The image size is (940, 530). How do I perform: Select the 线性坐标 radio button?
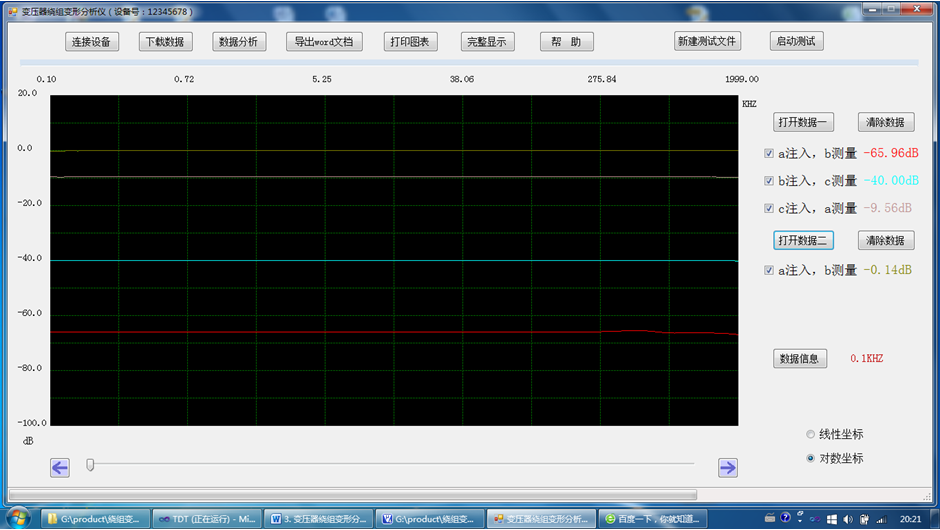(x=811, y=434)
